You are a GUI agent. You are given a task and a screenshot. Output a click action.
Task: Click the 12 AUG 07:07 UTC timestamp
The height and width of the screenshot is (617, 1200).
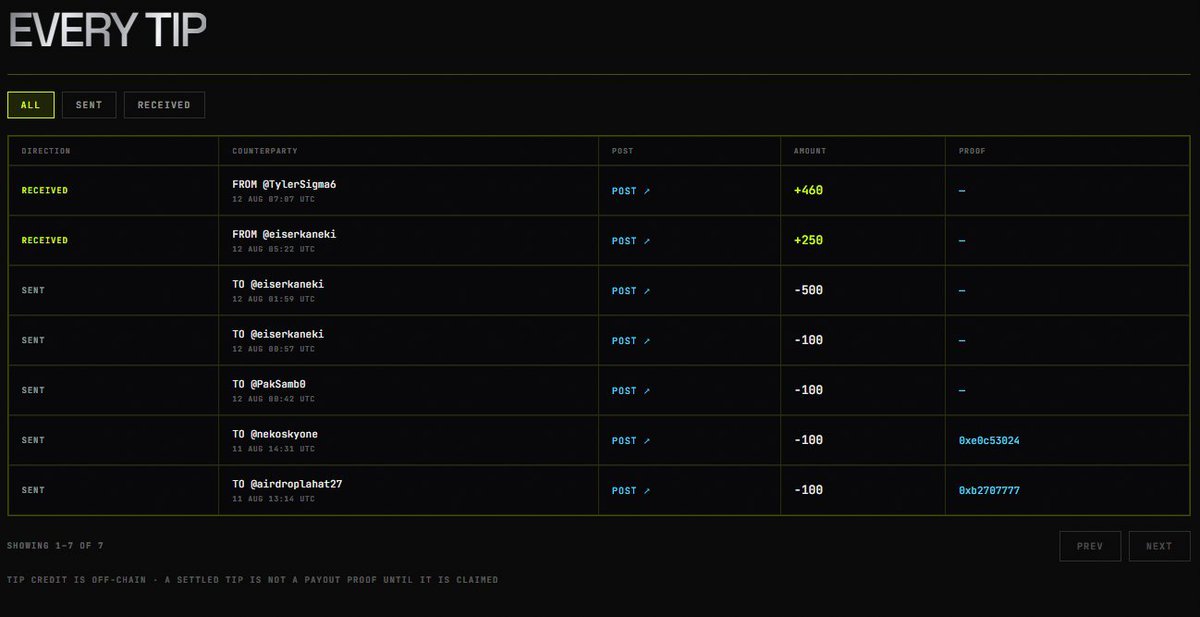273,199
